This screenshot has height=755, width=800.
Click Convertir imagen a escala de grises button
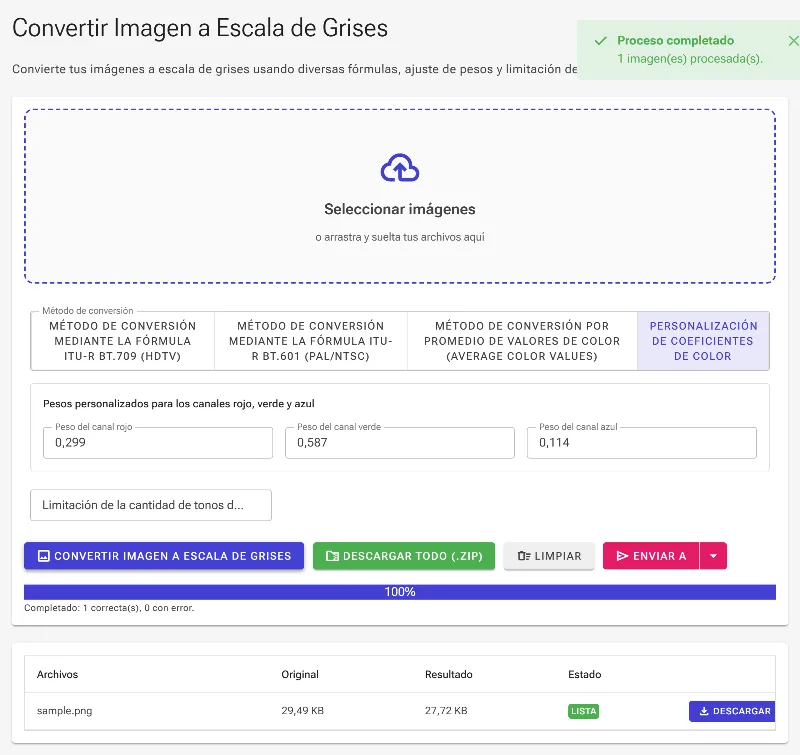[164, 556]
